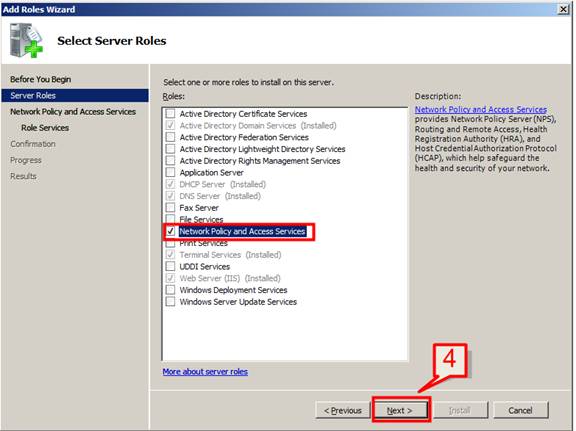Open Network Policy and Access Services description link

click(x=481, y=109)
